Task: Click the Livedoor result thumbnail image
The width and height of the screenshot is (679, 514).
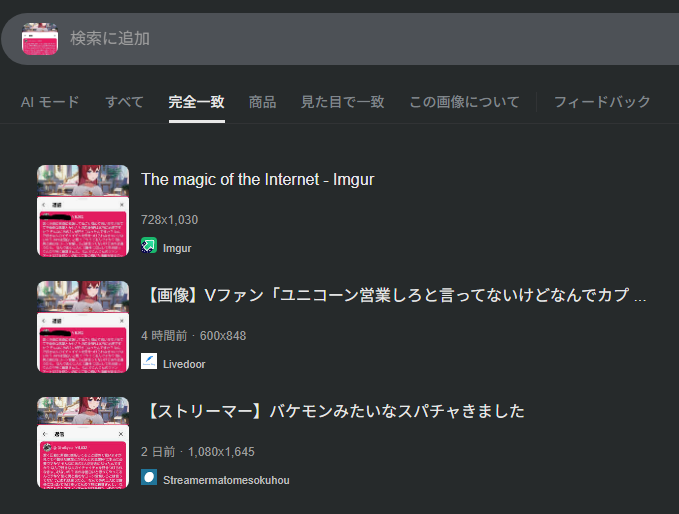Action: pyautogui.click(x=83, y=327)
